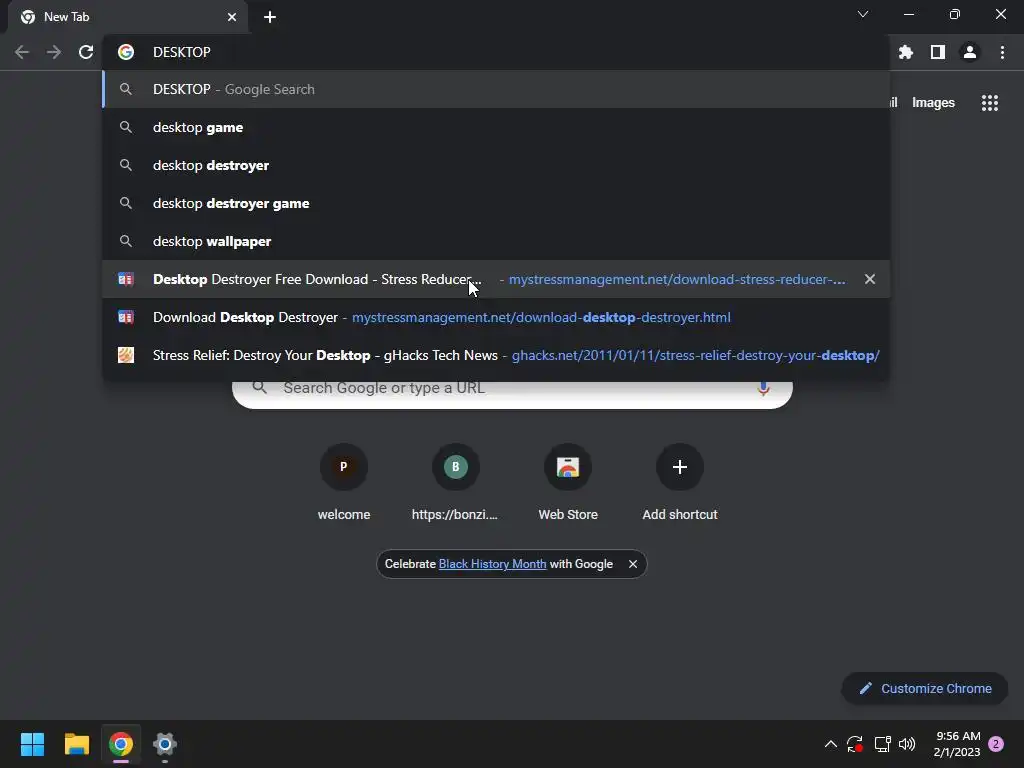1024x768 pixels.
Task: Open the Chrome three-dot menu
Action: [x=1002, y=52]
